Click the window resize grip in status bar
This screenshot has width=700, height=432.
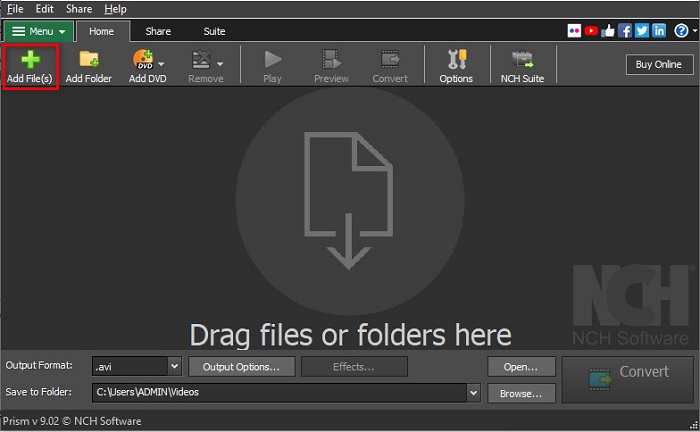point(694,425)
